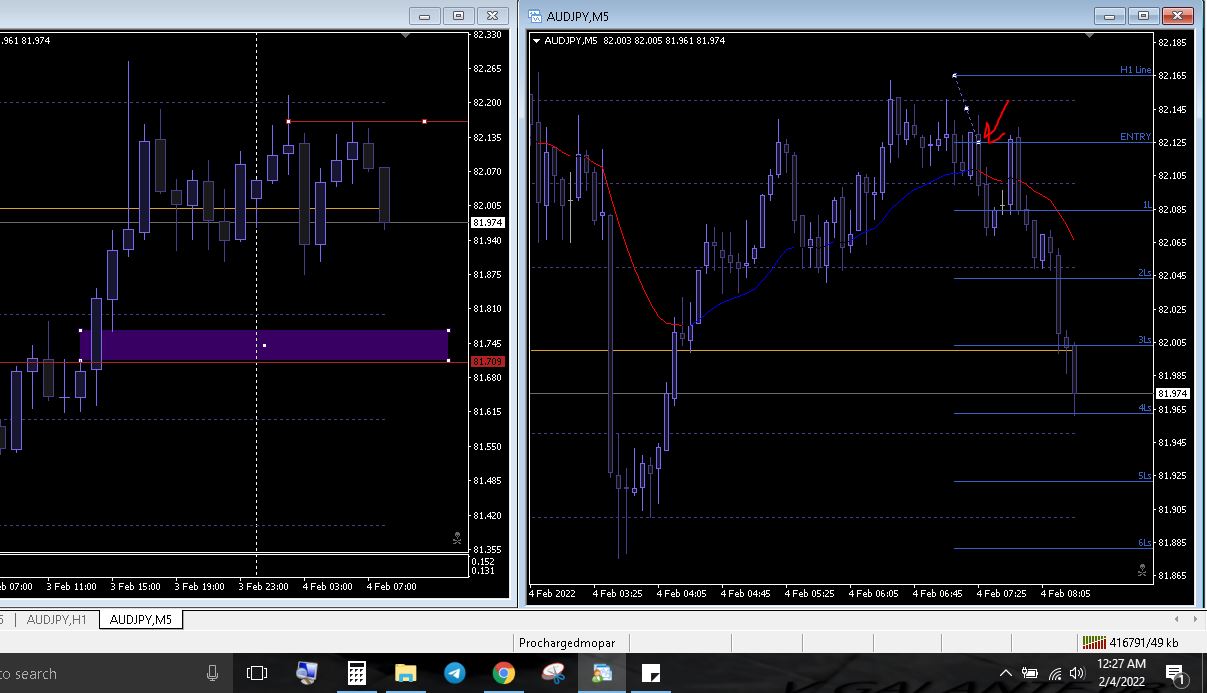
Task: Select the 1L level line label
Action: point(1147,205)
